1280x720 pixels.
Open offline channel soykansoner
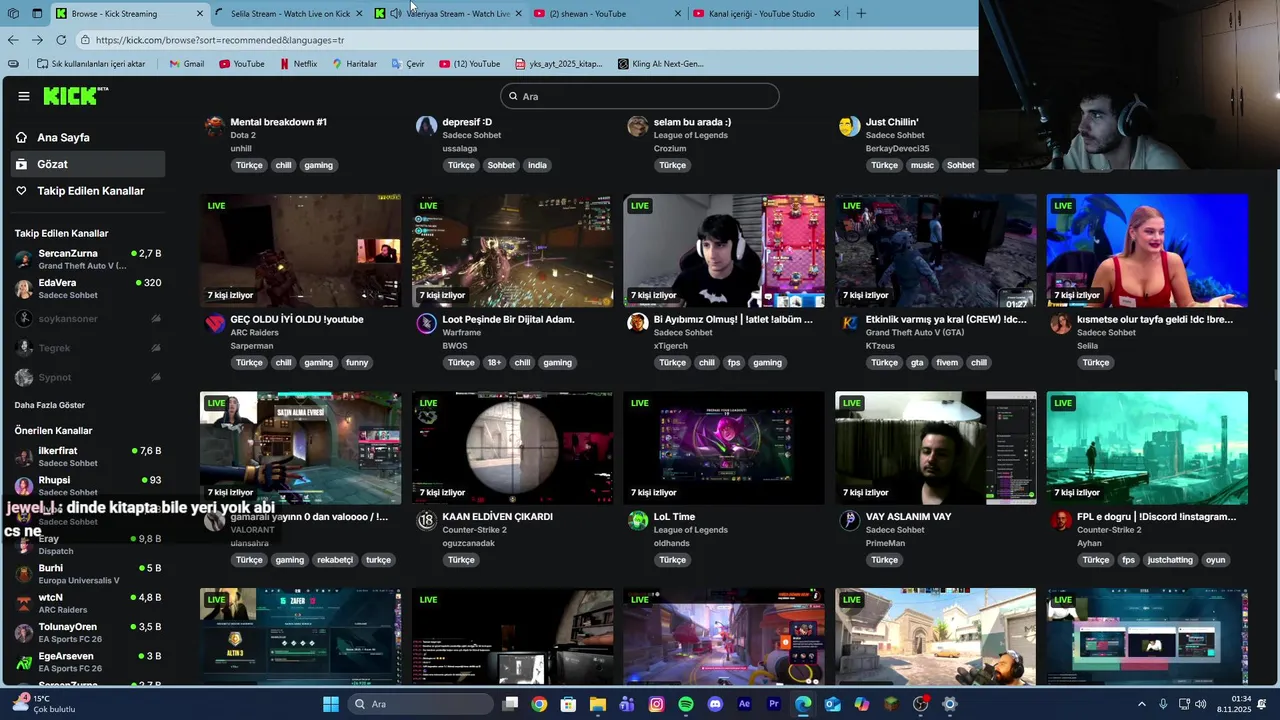point(88,319)
